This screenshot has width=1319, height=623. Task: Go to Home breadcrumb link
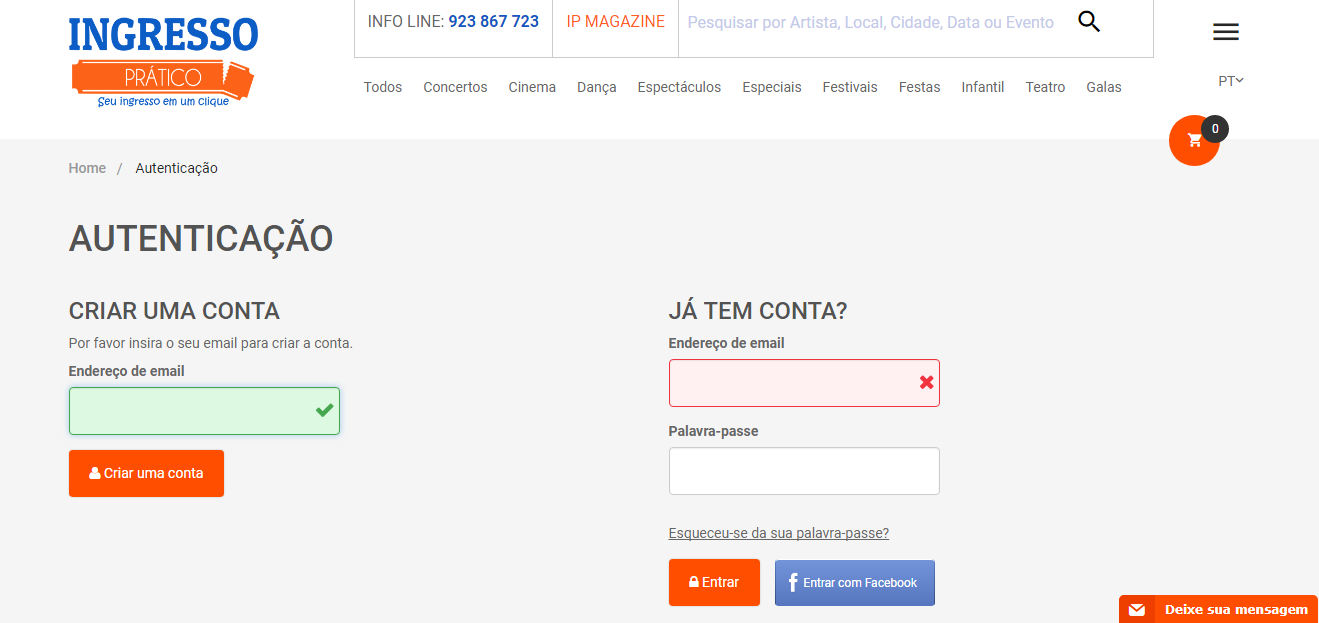point(87,168)
